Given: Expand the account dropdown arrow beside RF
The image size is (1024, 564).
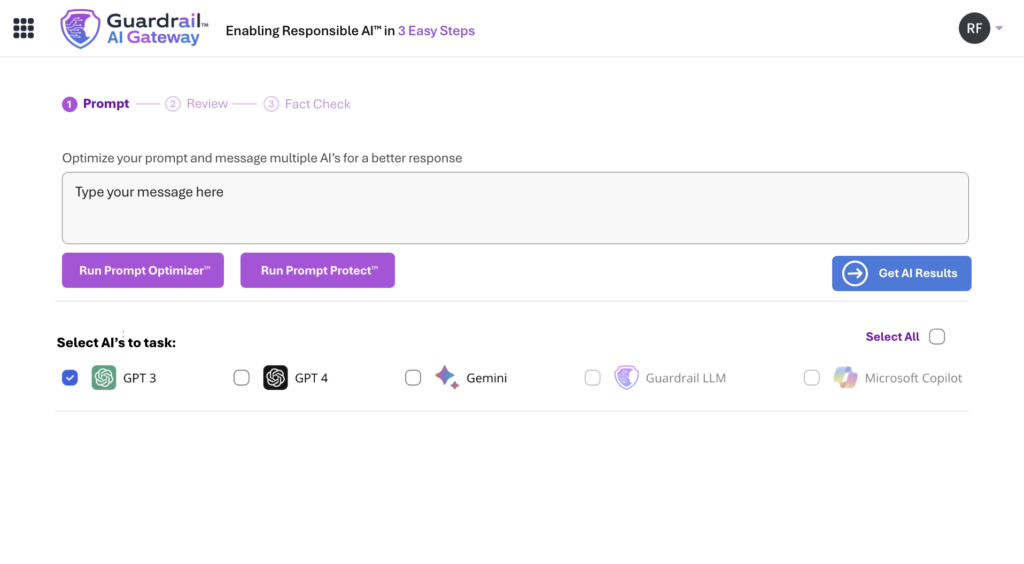Looking at the screenshot, I should [x=999, y=28].
